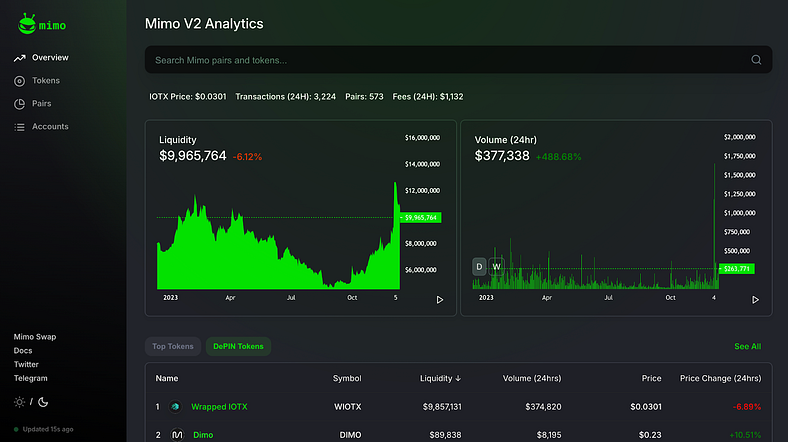Click the $89,838 liquidity cell
Viewport: 788px width, 442px height.
[445, 435]
